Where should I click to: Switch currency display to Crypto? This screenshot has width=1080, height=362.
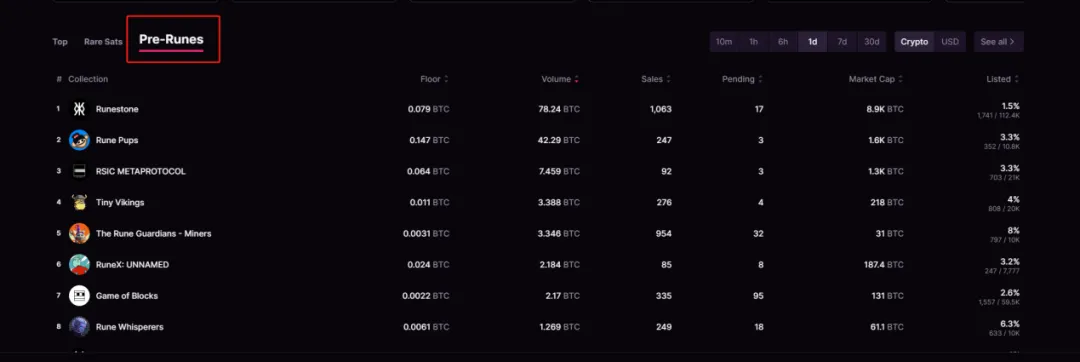(914, 42)
